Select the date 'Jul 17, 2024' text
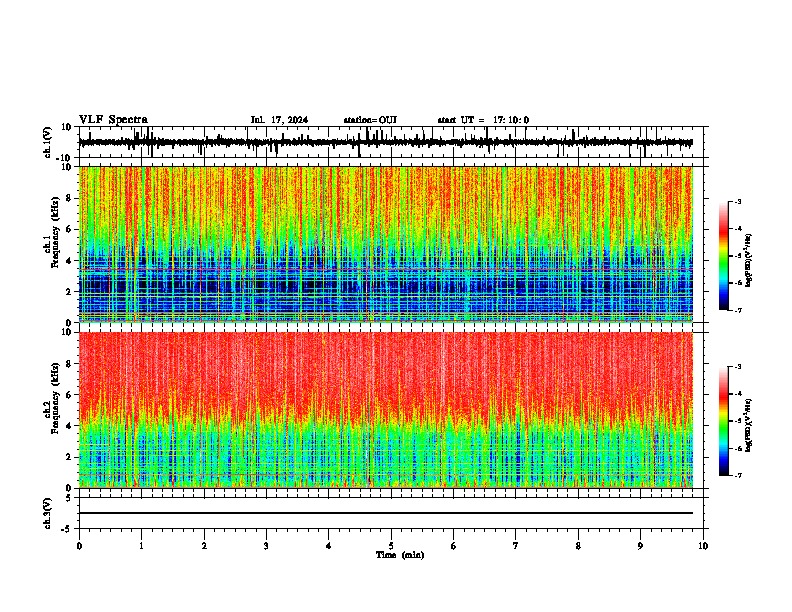The image size is (792, 612). click(x=279, y=120)
